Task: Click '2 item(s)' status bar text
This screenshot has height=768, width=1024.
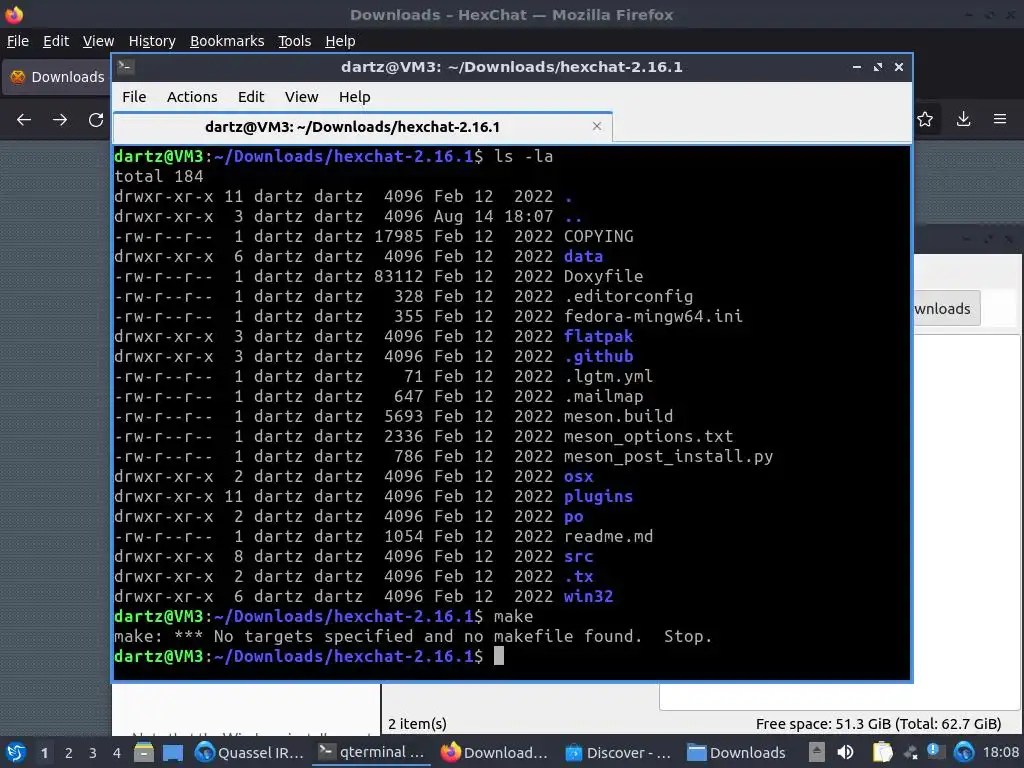Action: 417,724
